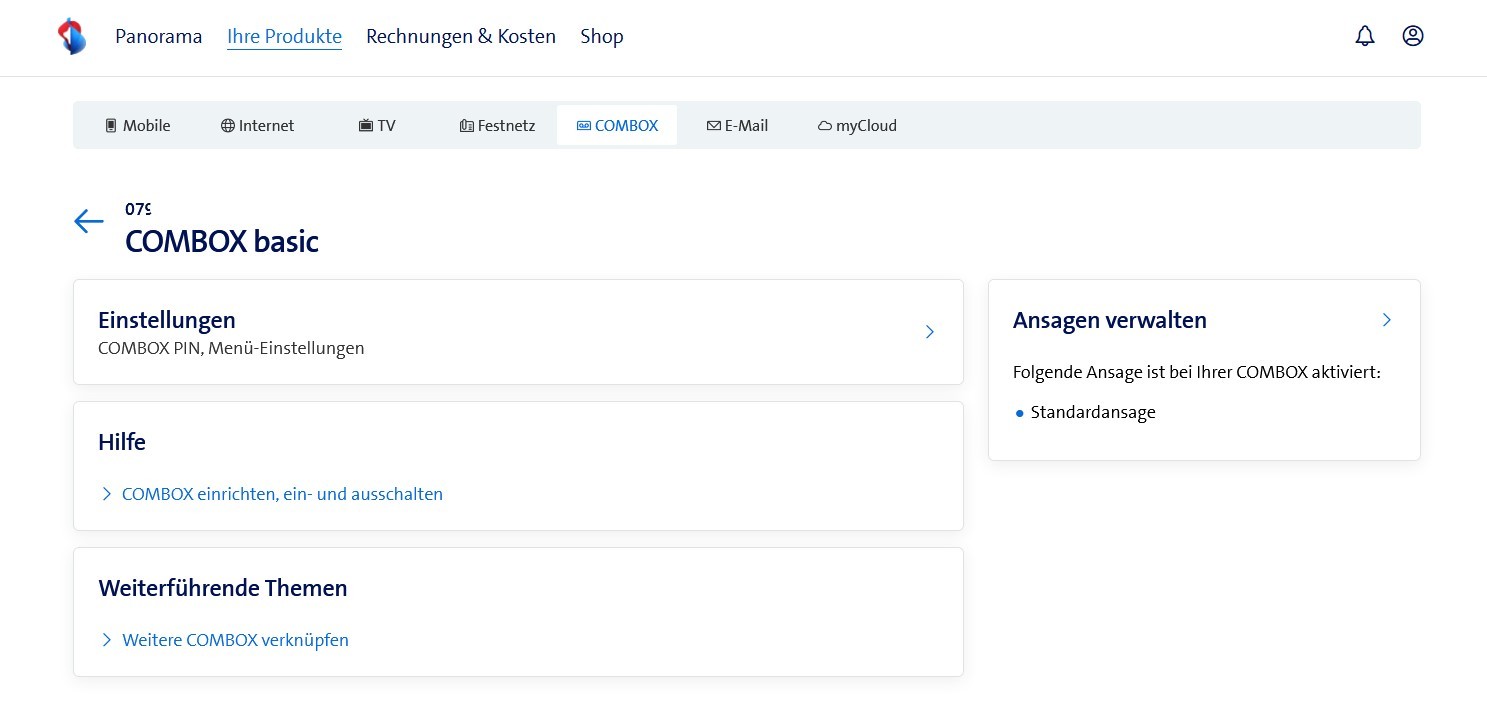1487x702 pixels.
Task: Open the notifications bell
Action: click(1364, 36)
